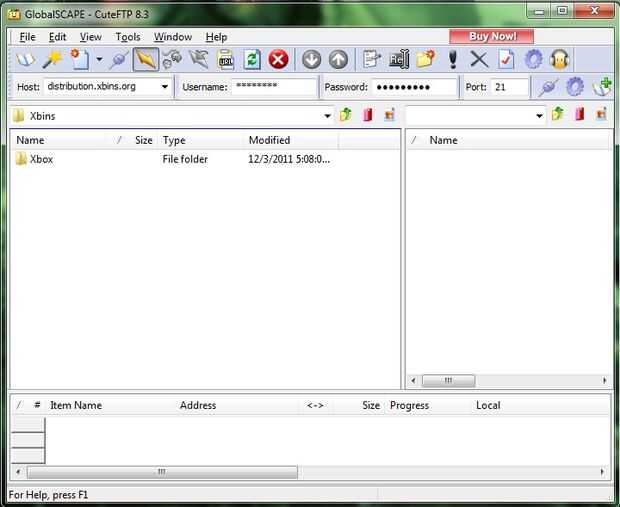The height and width of the screenshot is (507, 620).
Task: Toggle the highlighted Quick Connect lightning icon
Action: 146,60
